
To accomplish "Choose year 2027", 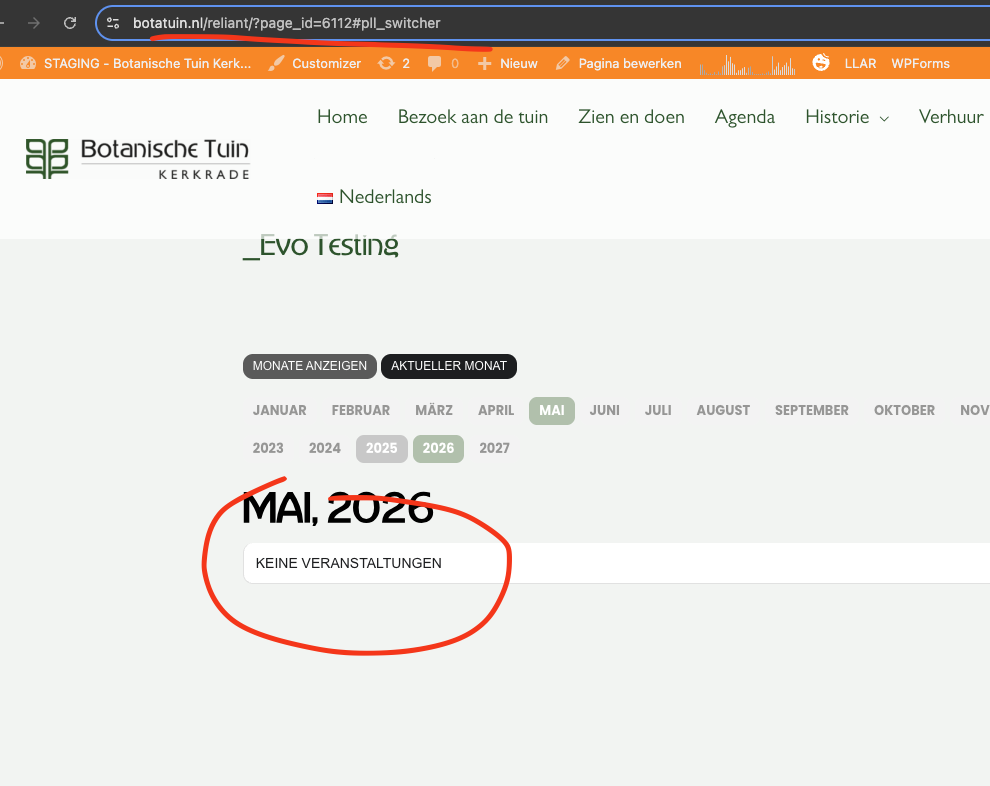I will pyautogui.click(x=494, y=448).
